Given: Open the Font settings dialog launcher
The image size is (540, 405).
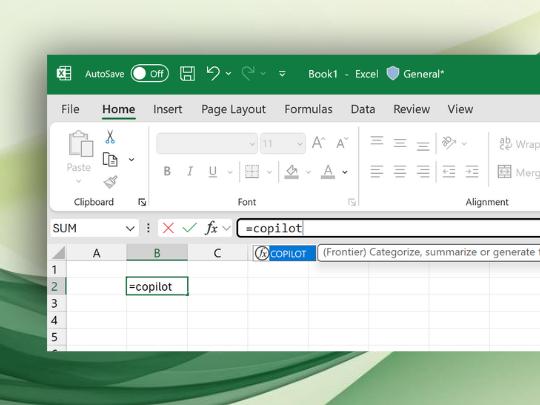Looking at the screenshot, I should coord(352,202).
